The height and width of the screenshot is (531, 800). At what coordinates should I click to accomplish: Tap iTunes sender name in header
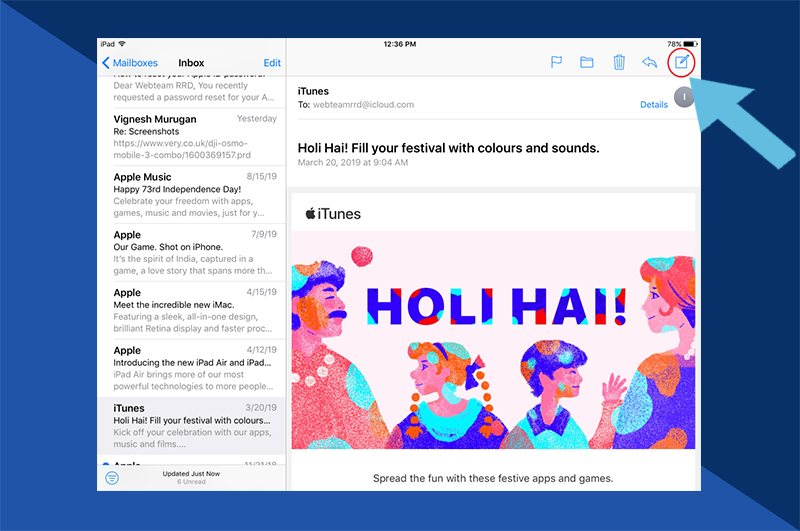point(313,91)
